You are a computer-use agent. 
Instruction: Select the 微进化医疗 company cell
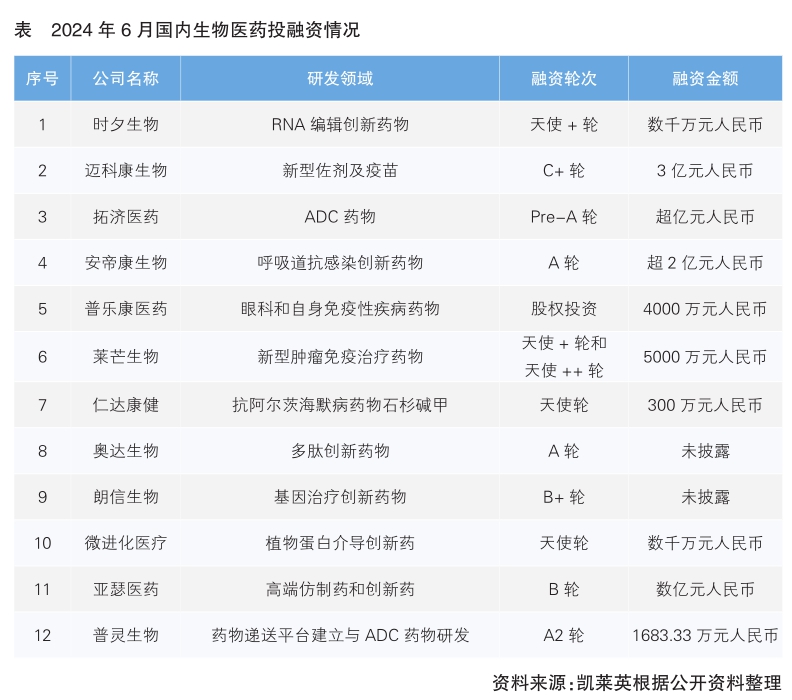click(x=125, y=543)
